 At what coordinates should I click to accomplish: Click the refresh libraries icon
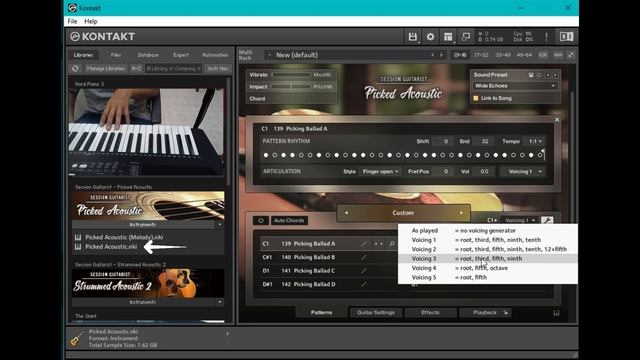tap(76, 68)
